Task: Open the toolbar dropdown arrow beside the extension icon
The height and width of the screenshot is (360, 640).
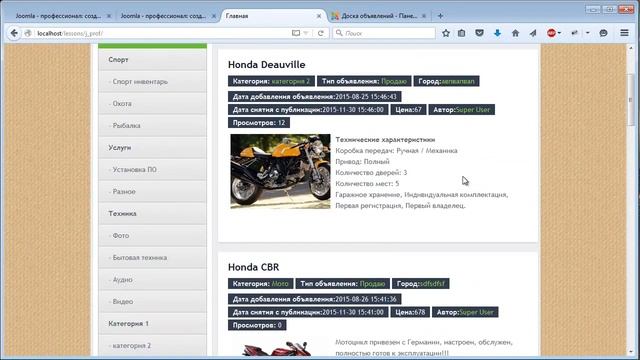Action: click(x=588, y=33)
